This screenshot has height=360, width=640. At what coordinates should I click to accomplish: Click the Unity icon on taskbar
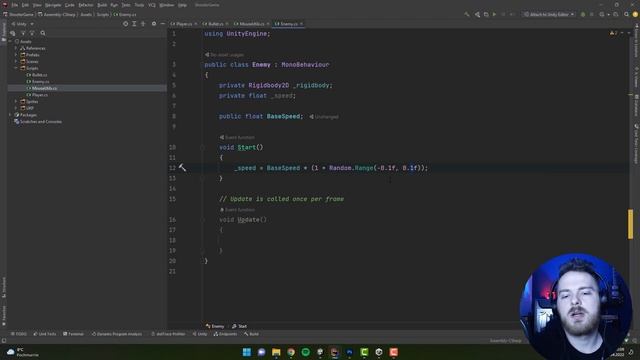tap(379, 352)
